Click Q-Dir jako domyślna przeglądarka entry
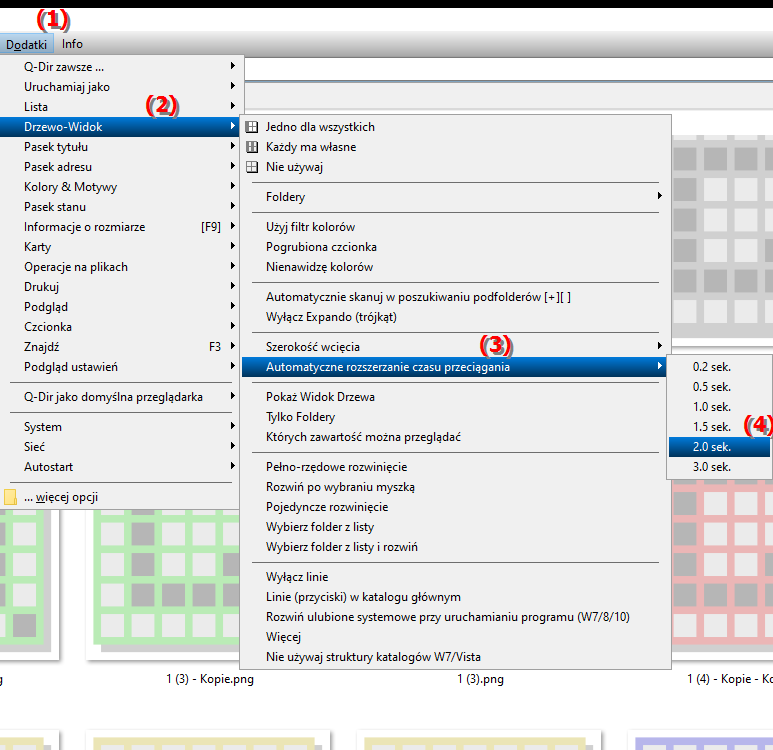 [x=113, y=397]
